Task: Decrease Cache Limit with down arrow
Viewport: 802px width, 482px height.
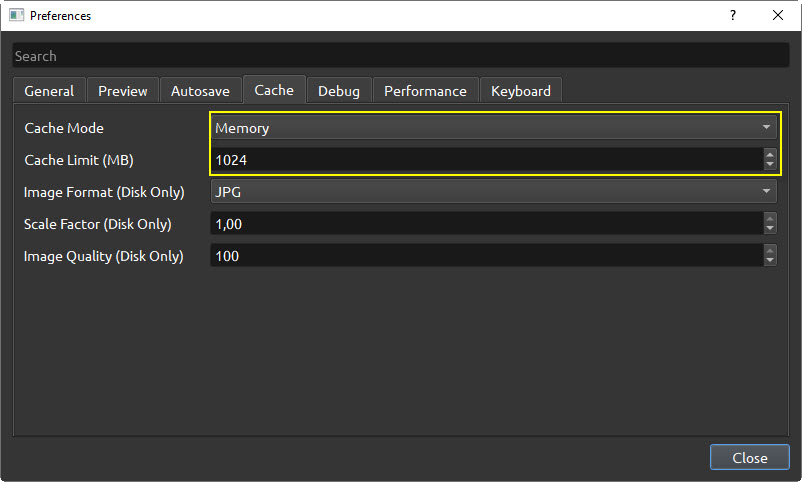Action: (x=770, y=165)
